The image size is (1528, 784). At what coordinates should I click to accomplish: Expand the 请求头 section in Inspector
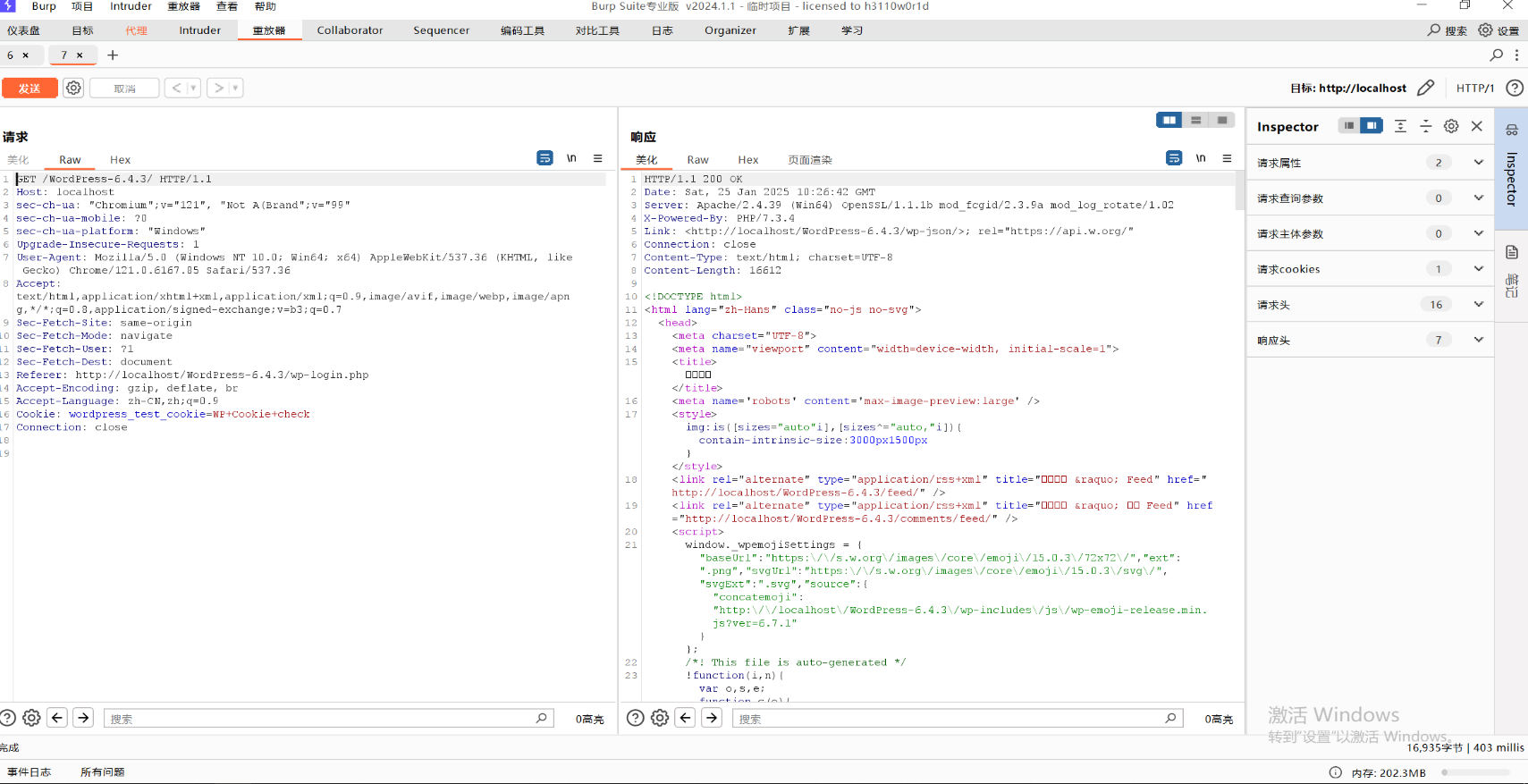coord(1478,305)
